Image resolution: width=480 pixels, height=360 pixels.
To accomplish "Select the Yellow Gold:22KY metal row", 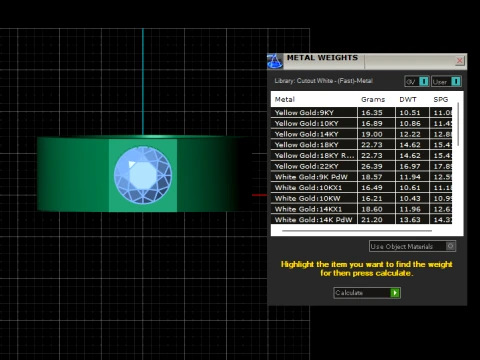I will (361, 166).
